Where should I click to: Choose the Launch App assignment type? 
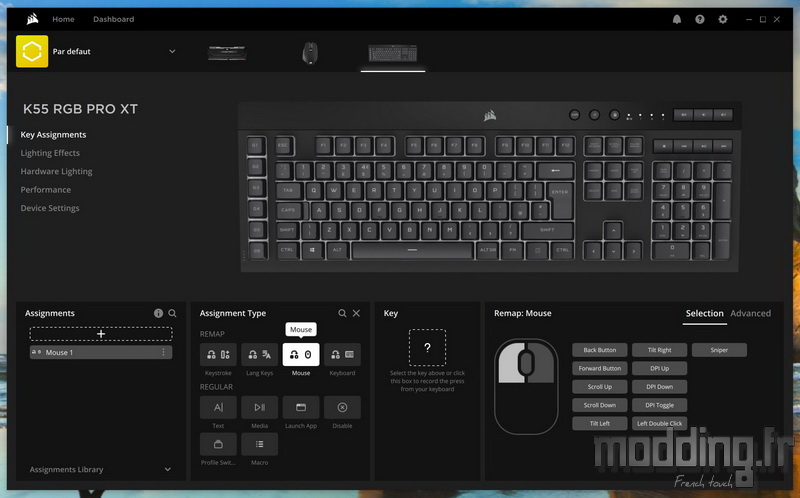(301, 407)
